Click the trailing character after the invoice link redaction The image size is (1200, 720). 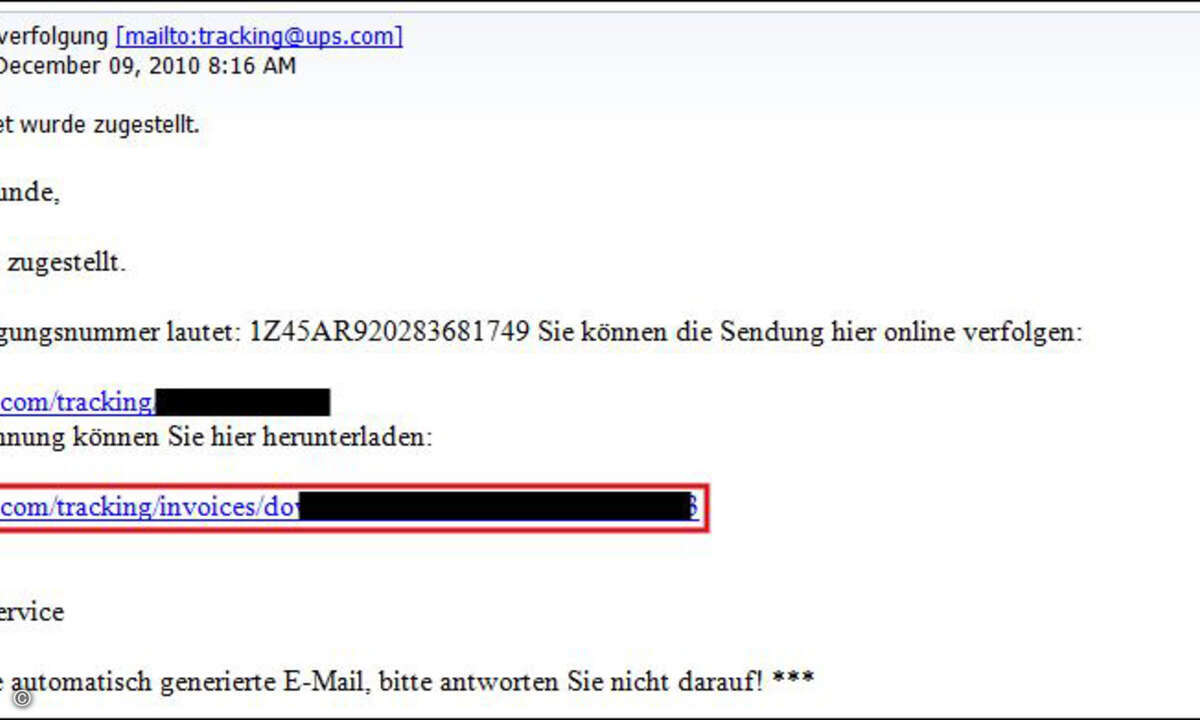pos(691,507)
